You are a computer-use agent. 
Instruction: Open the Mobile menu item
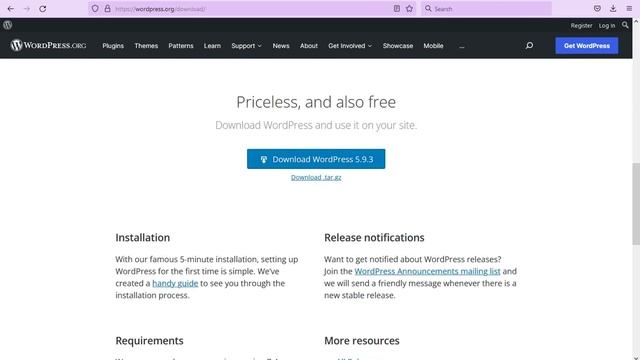[x=433, y=46]
